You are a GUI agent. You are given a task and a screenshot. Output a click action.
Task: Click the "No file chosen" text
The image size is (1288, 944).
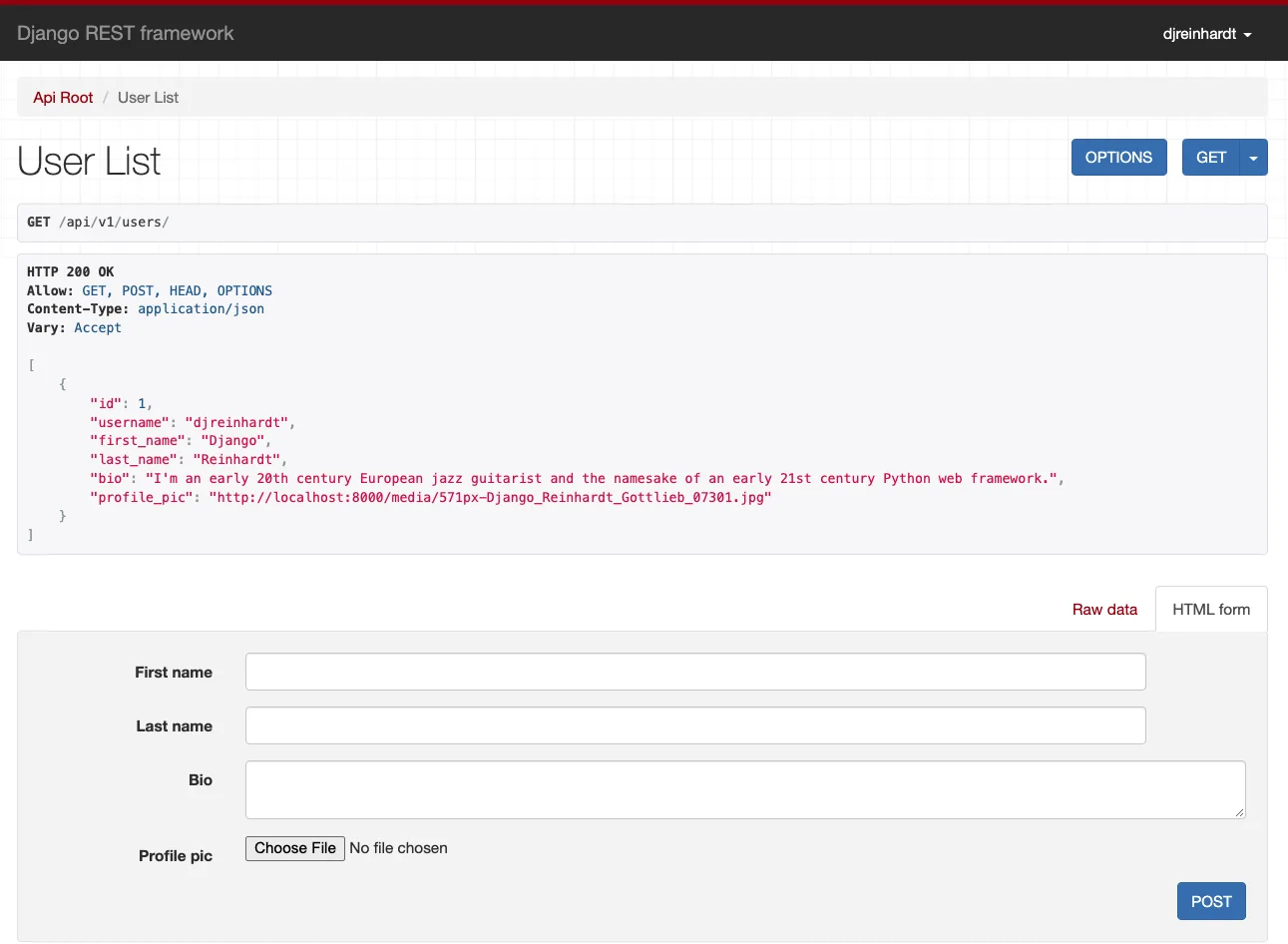398,848
